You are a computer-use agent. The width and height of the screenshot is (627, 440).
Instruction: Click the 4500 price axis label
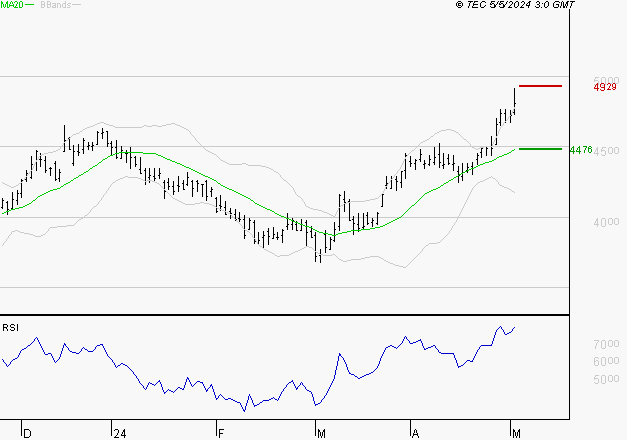[607, 151]
